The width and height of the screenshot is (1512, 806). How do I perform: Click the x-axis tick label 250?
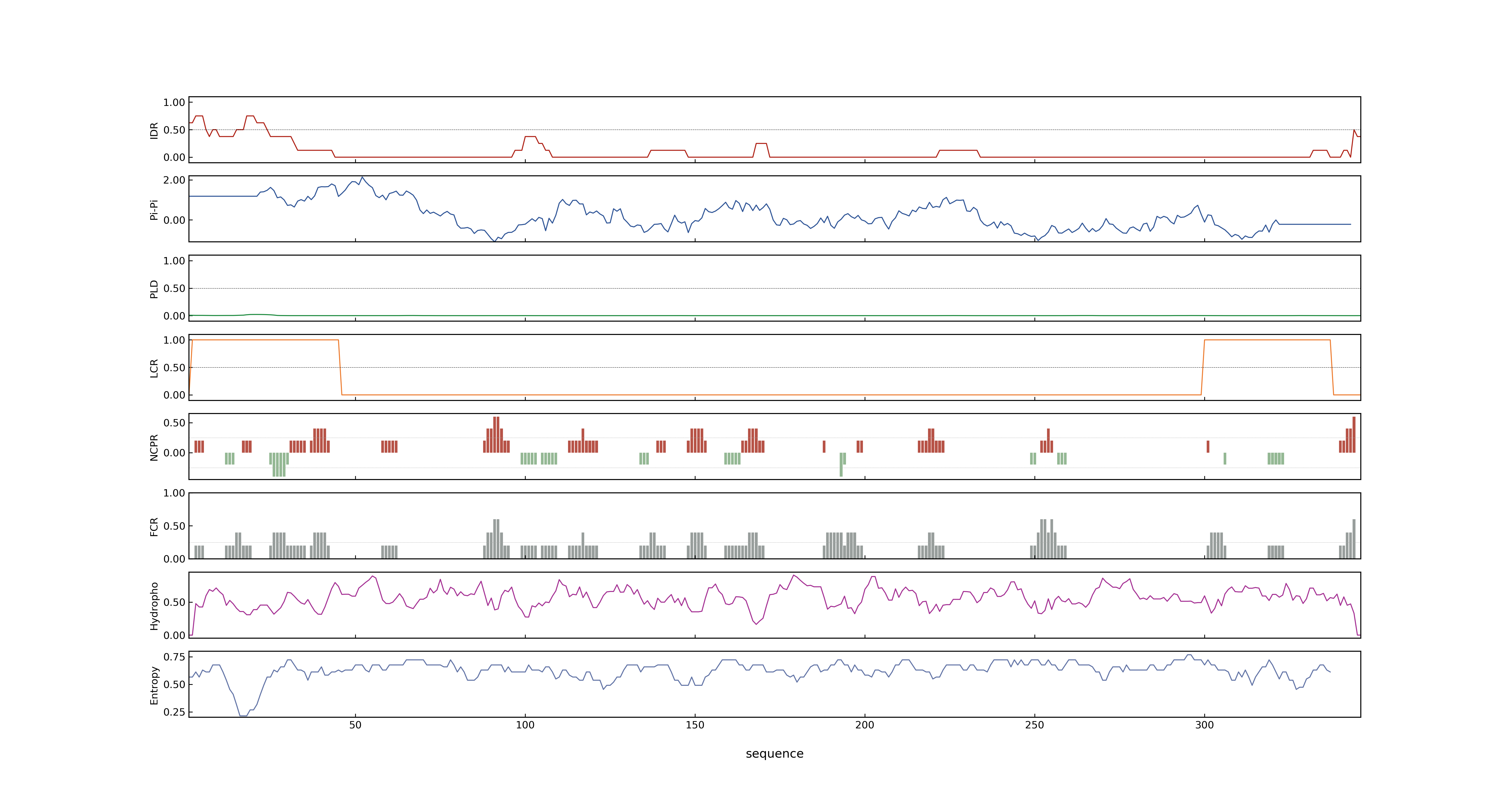(x=1034, y=725)
